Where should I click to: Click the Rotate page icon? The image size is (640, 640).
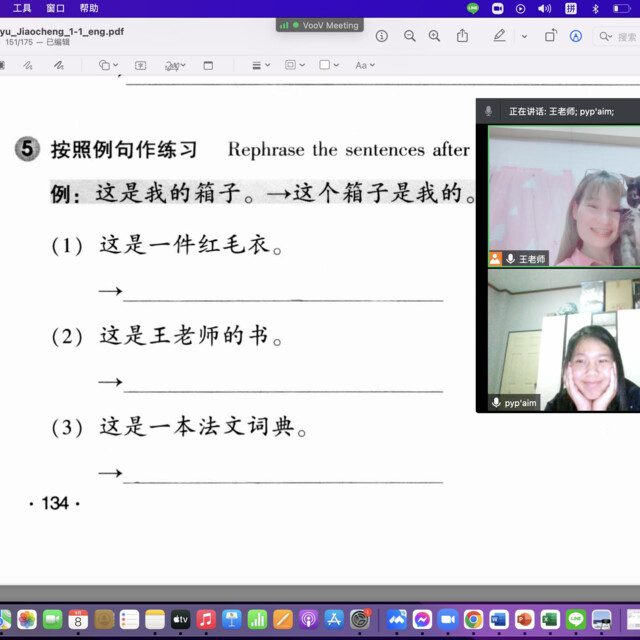(x=550, y=36)
